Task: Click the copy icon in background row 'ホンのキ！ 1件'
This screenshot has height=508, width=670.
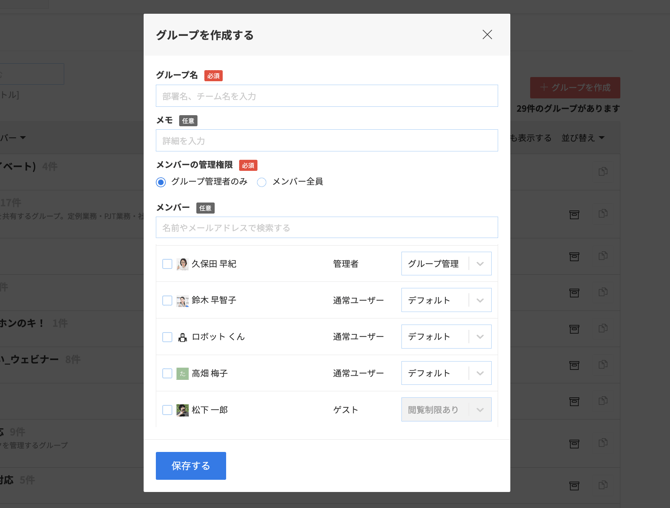Action: tap(603, 328)
